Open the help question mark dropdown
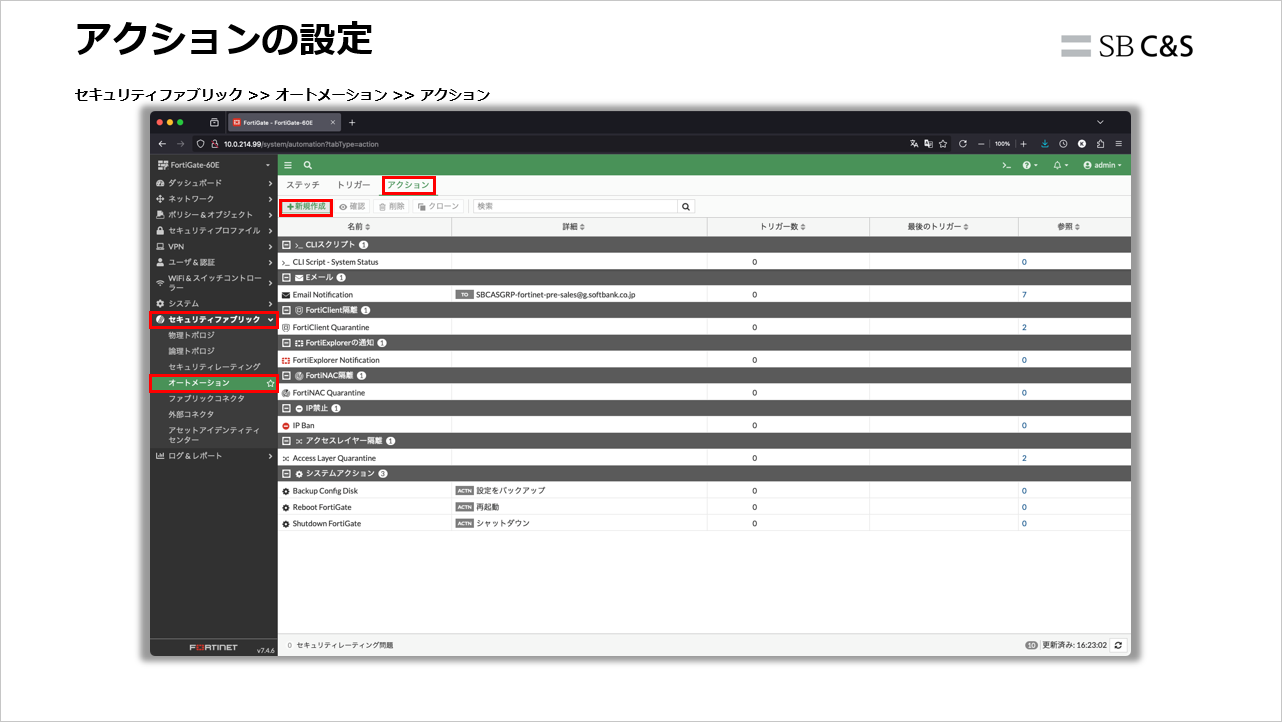Image resolution: width=1282 pixels, height=722 pixels. click(x=1029, y=165)
